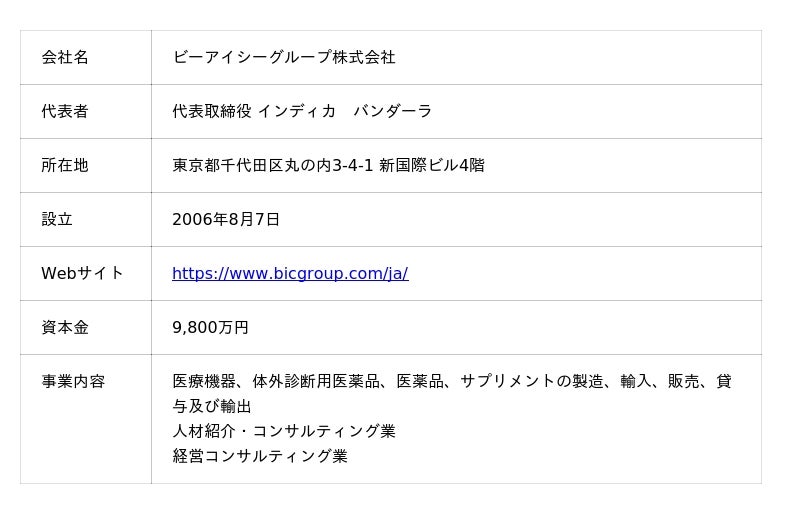
Task: Click the Webサイト row label
Action: pos(82,274)
